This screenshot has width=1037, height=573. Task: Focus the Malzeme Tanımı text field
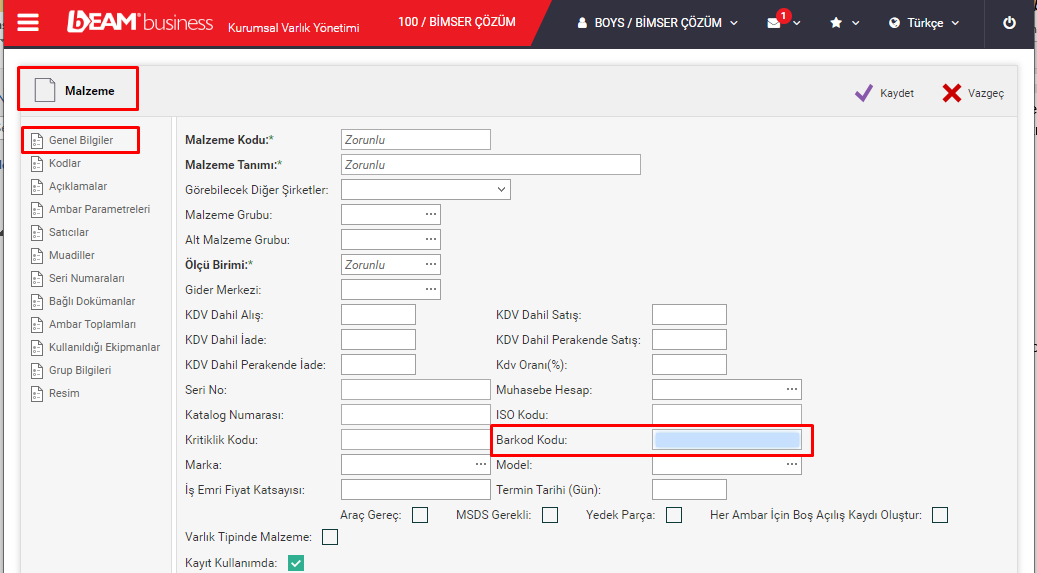pyautogui.click(x=490, y=165)
